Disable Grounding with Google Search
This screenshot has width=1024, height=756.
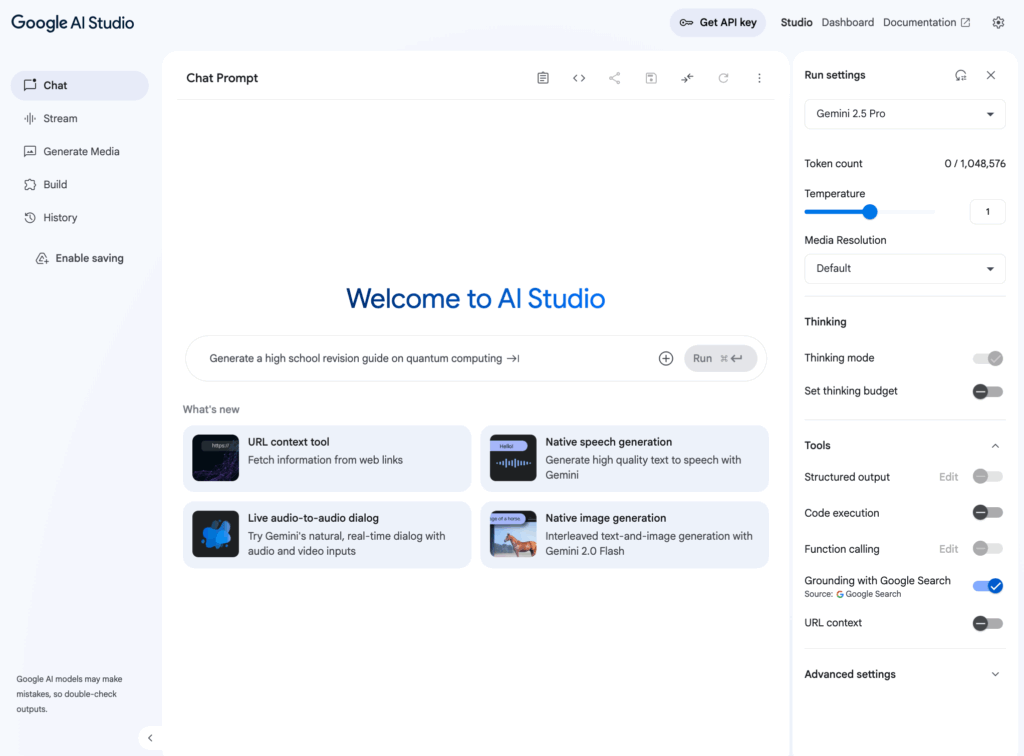click(988, 585)
